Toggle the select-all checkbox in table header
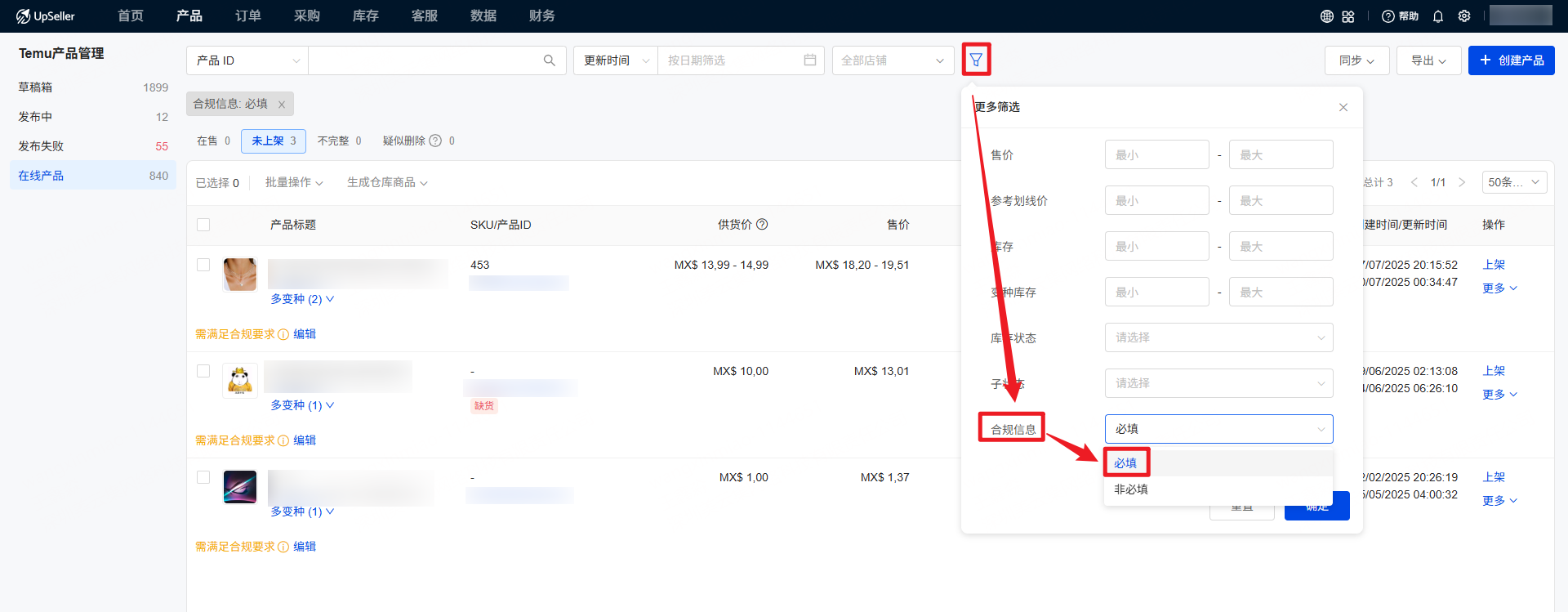The width and height of the screenshot is (1568, 612). pos(203,225)
